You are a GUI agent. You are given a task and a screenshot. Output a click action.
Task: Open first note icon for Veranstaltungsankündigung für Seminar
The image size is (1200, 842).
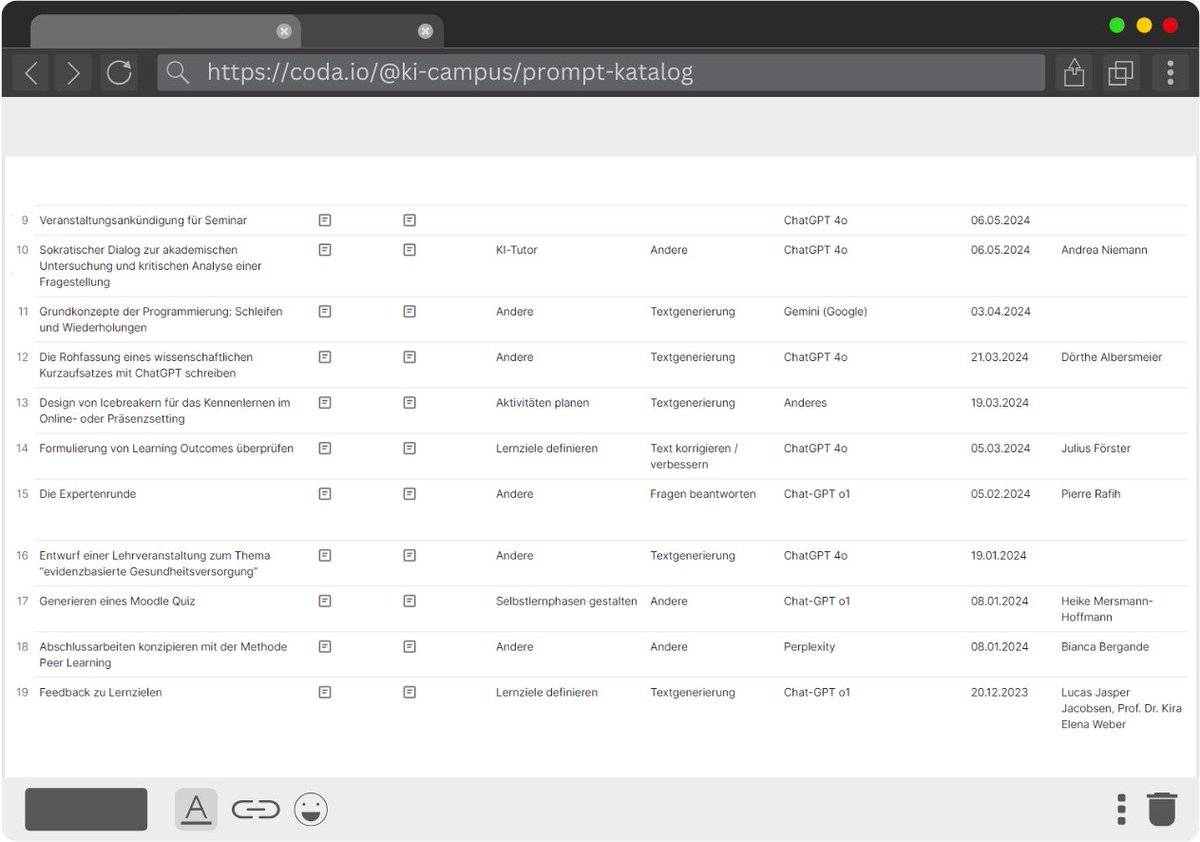click(325, 219)
